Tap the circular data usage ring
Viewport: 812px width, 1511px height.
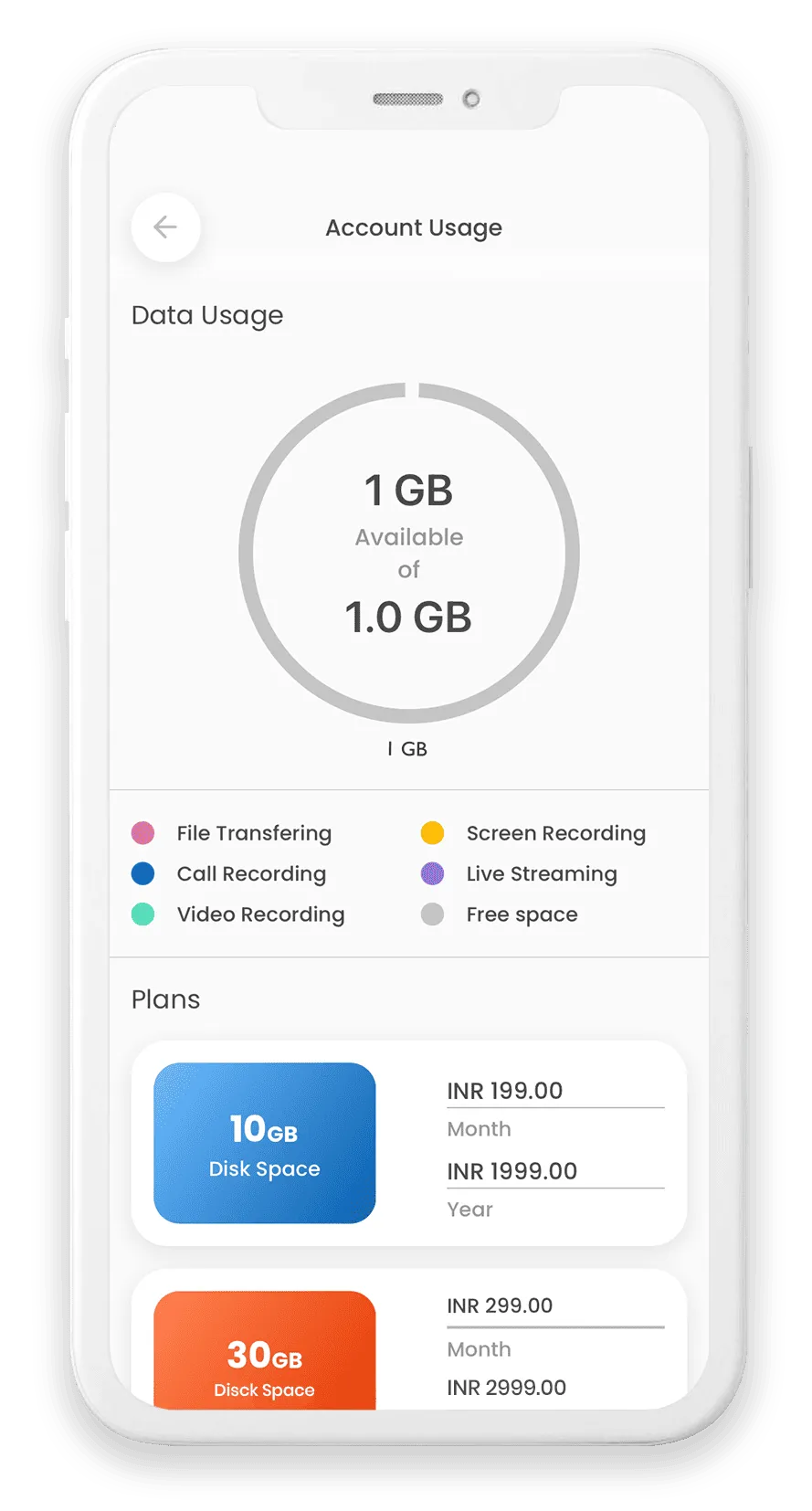(x=409, y=553)
